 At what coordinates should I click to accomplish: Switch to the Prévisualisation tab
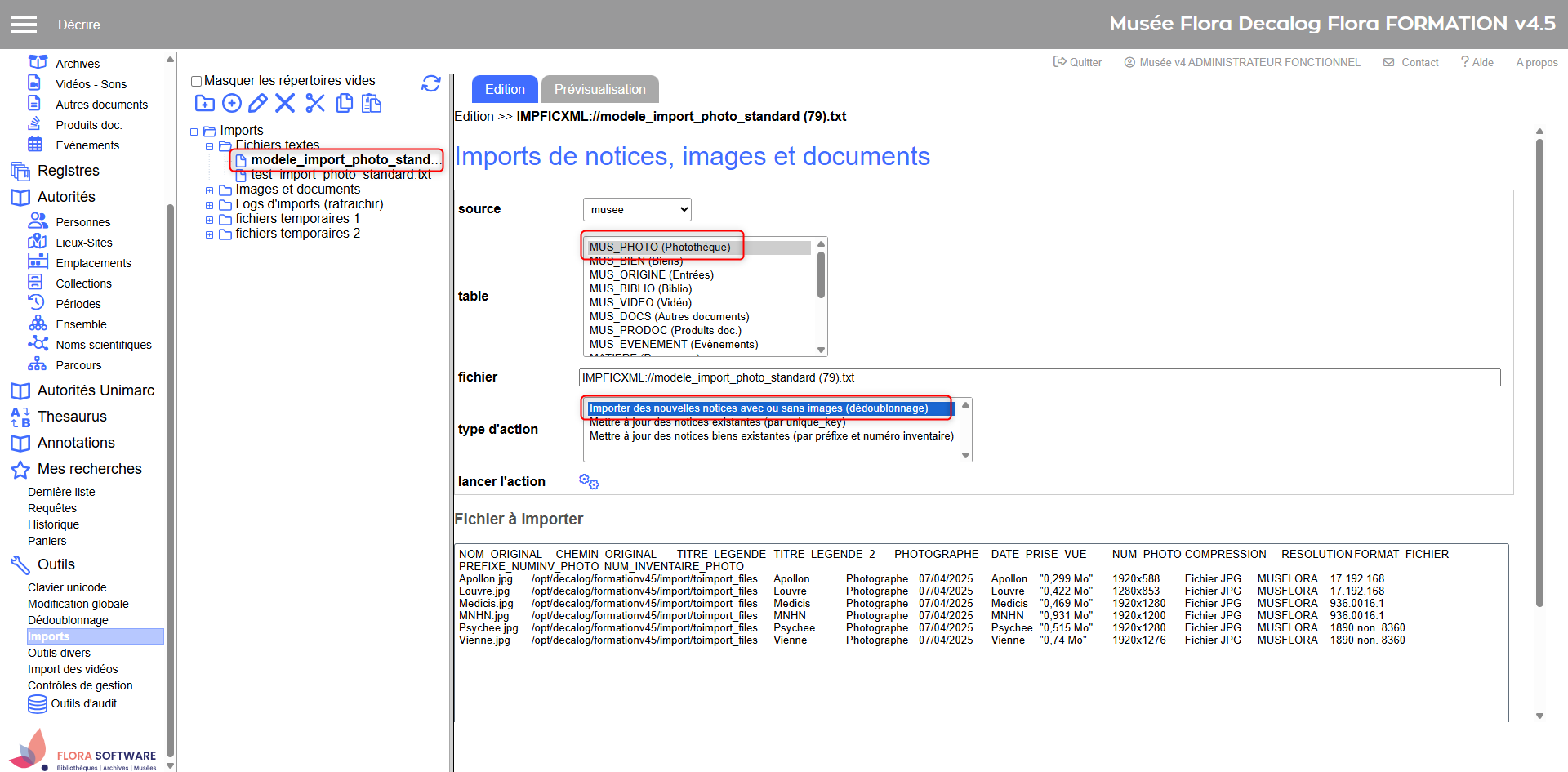600,89
